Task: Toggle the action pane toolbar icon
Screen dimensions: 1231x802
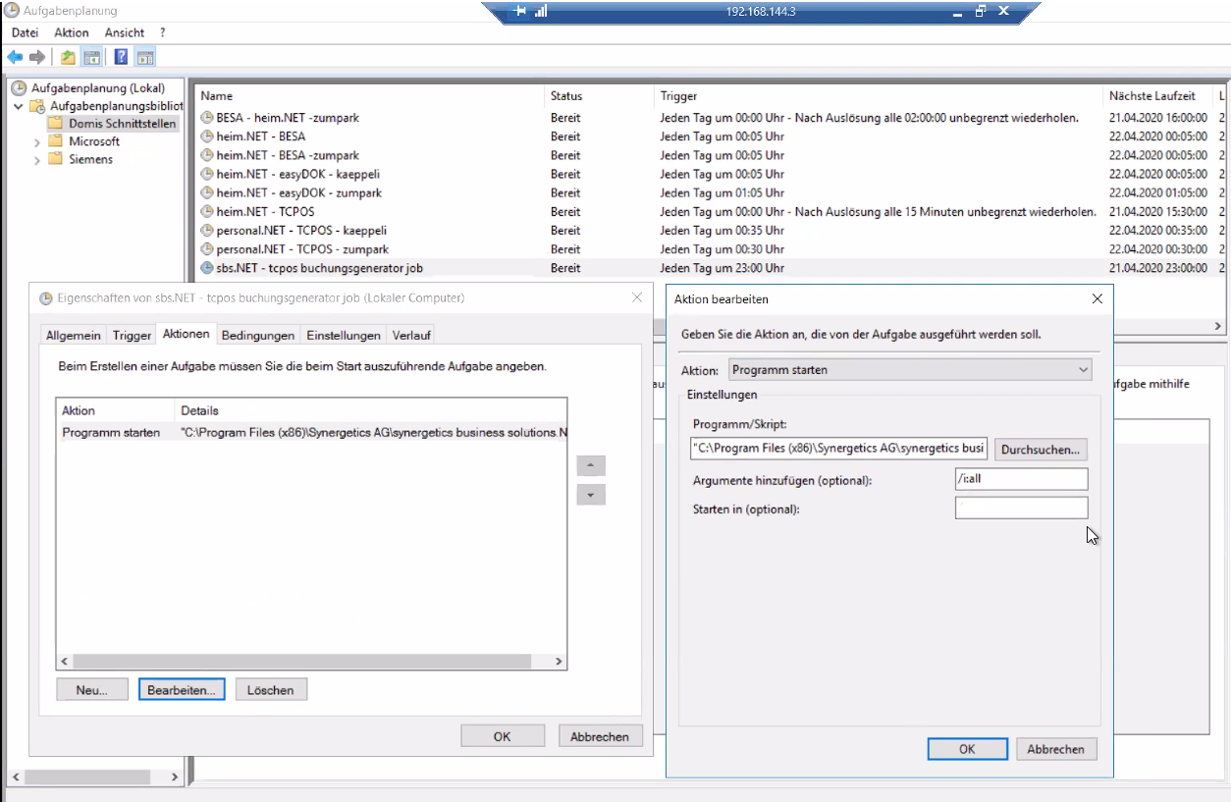Action: (145, 57)
